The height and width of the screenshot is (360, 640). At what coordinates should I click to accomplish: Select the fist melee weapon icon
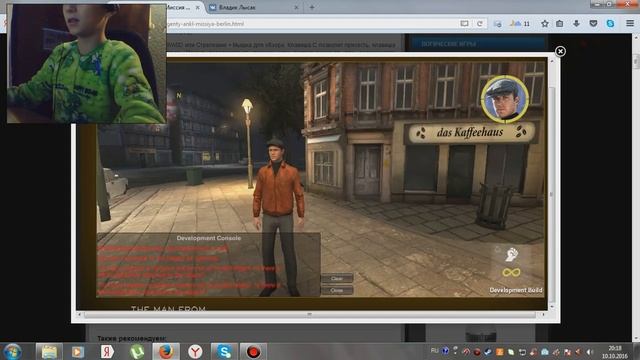[x=511, y=254]
